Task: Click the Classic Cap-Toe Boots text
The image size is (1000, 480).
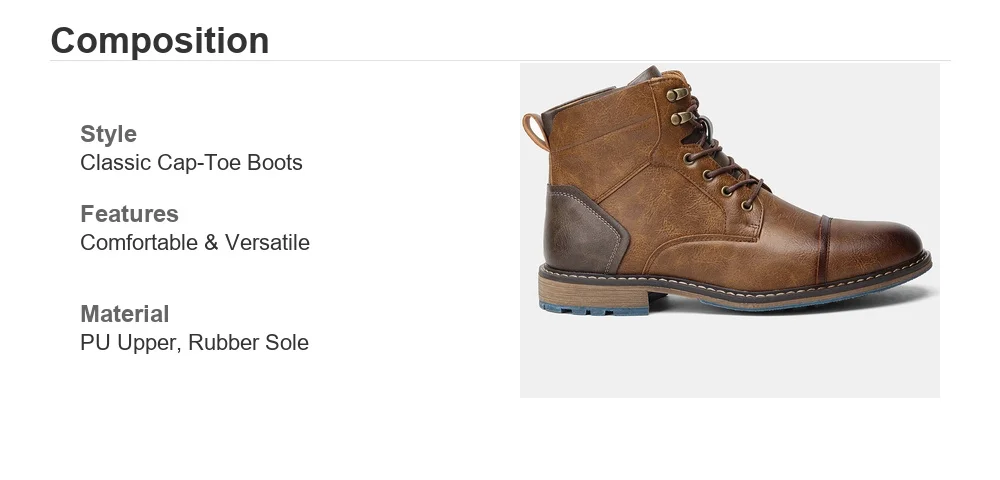Action: (x=191, y=163)
